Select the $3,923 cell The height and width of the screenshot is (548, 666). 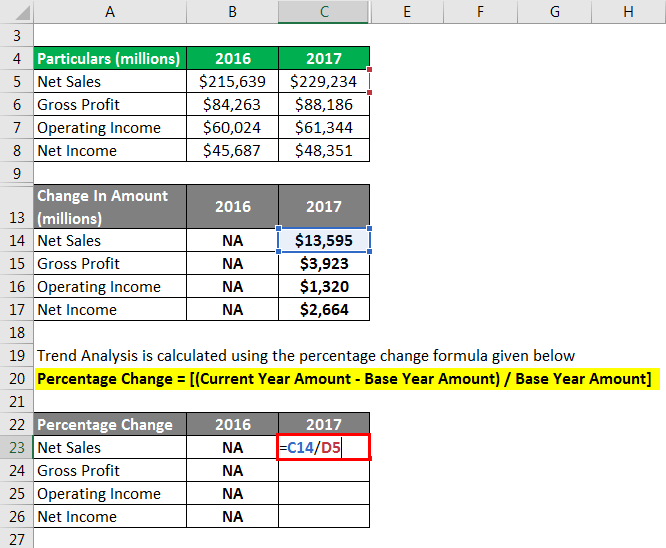324,263
